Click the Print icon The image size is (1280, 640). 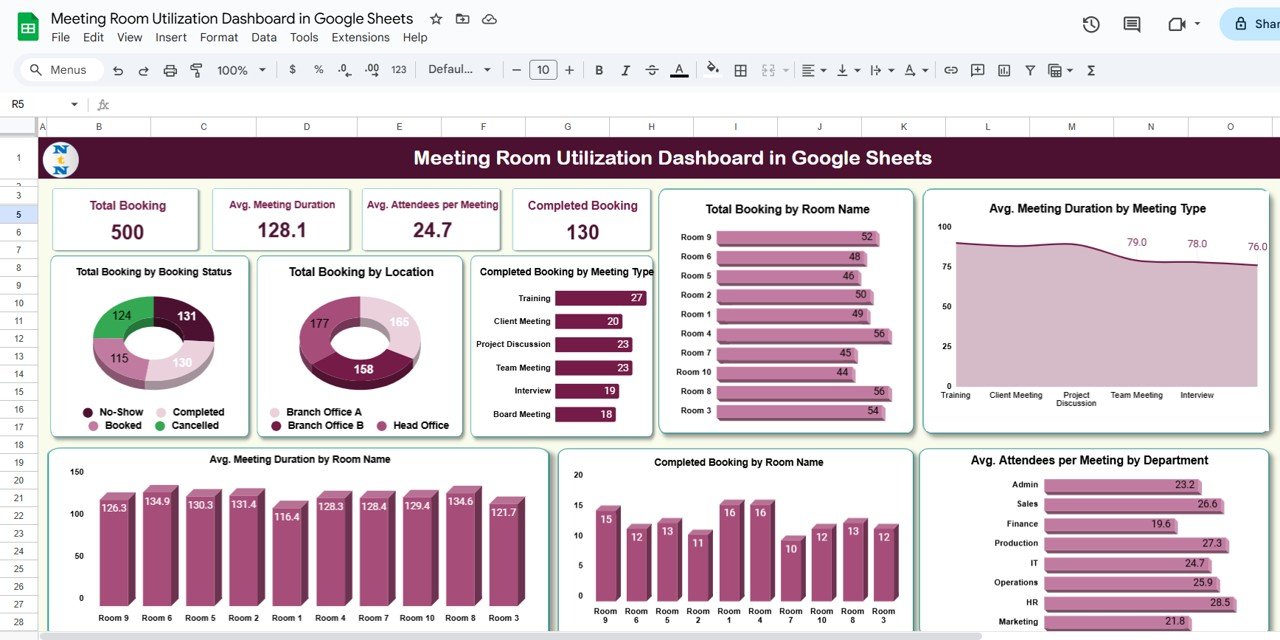170,70
